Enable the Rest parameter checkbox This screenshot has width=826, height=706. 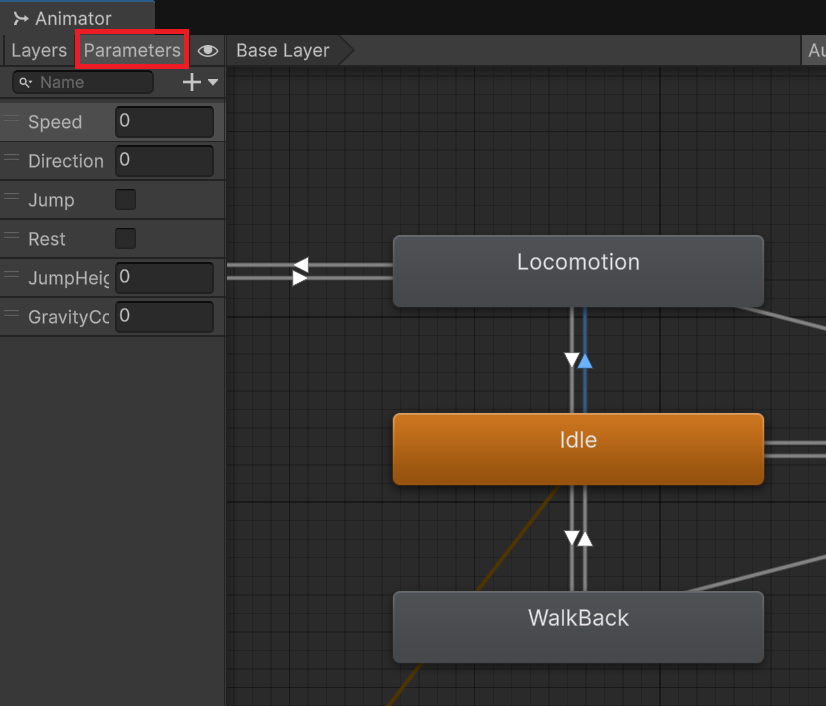125,239
